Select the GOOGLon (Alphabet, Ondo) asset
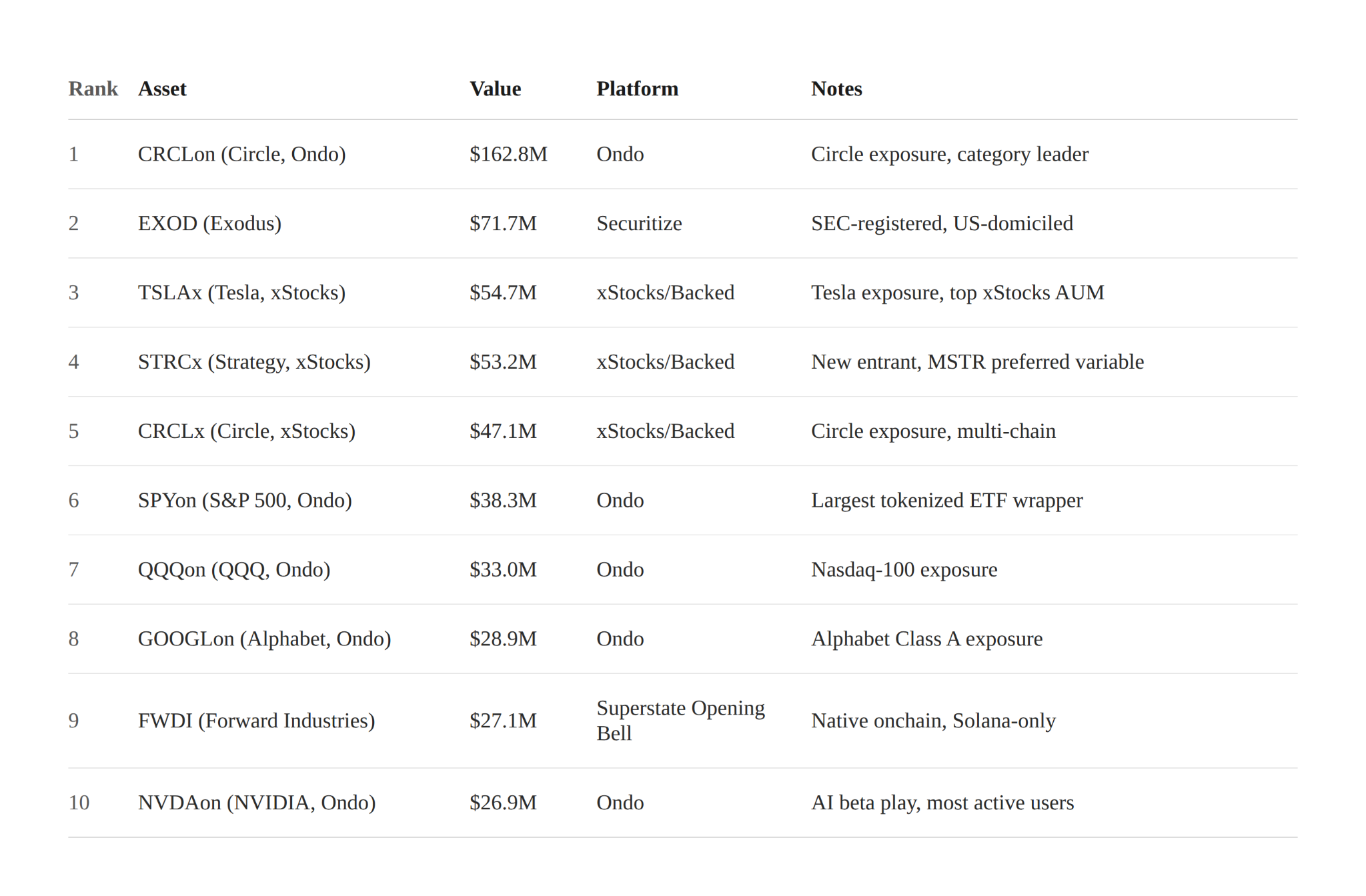 264,639
